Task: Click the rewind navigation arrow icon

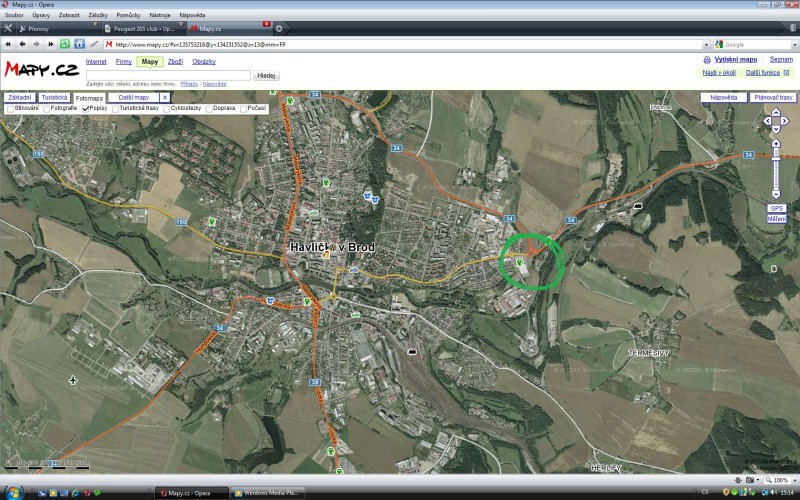Action: click(8, 44)
